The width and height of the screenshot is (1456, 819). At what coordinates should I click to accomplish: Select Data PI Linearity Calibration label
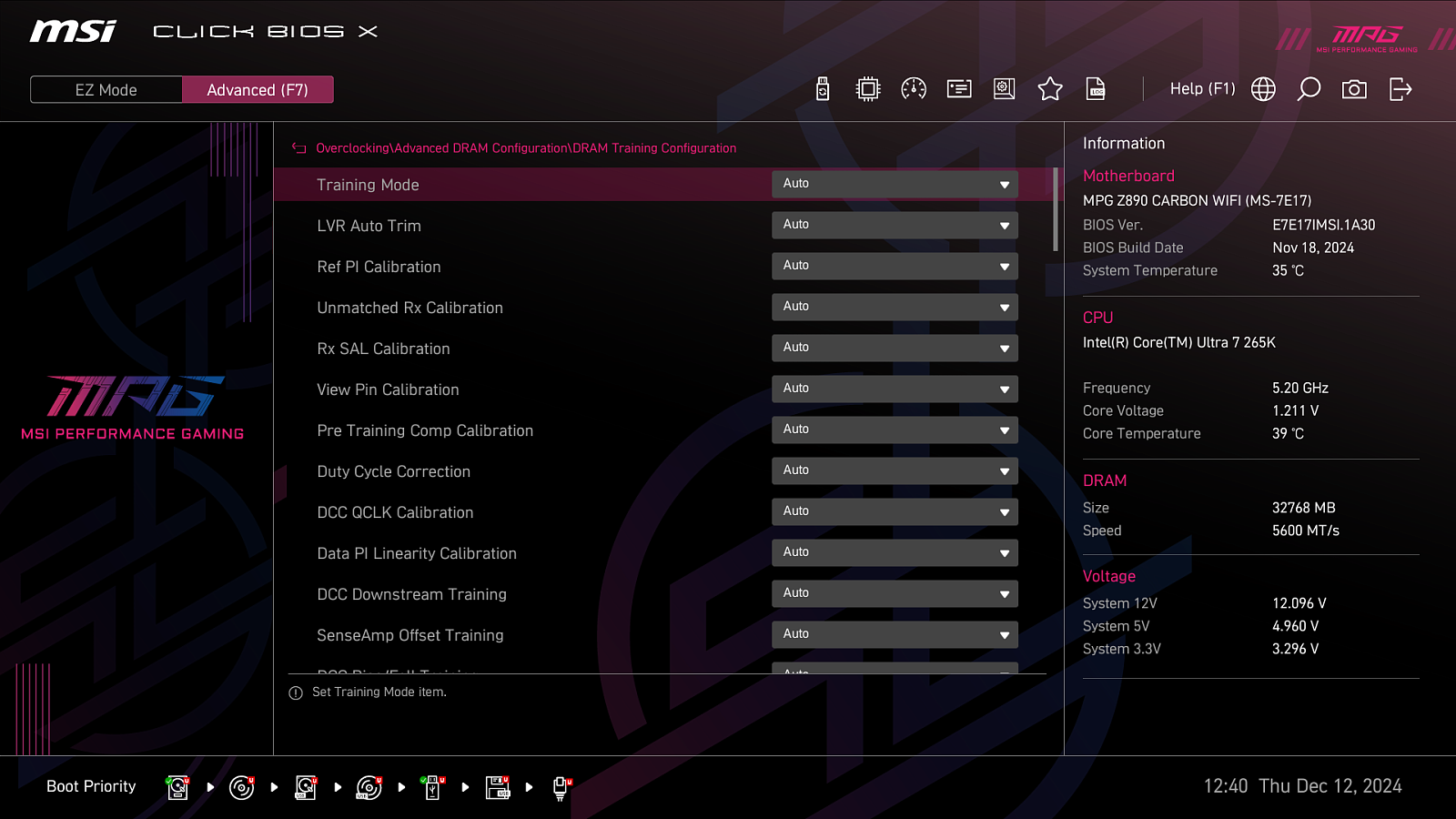[x=417, y=553]
